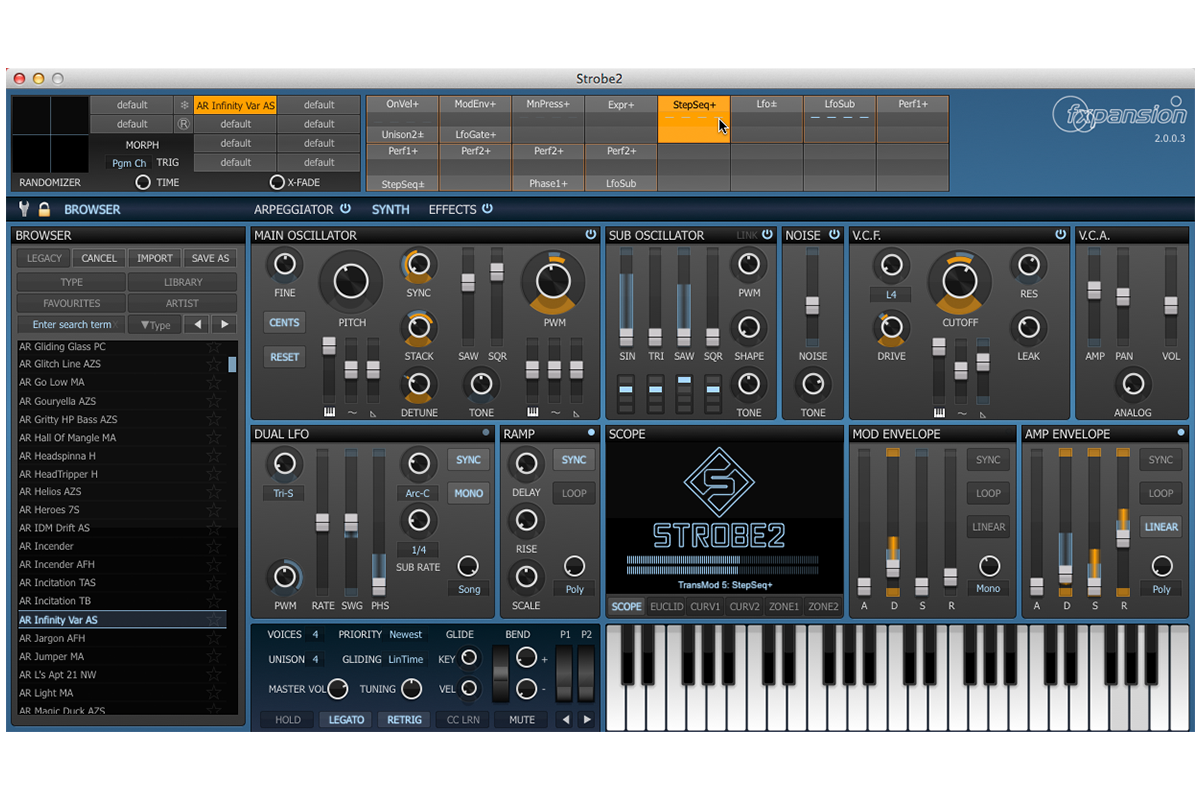The width and height of the screenshot is (1200, 800).
Task: Toggle Main Oscillator power
Action: [591, 235]
